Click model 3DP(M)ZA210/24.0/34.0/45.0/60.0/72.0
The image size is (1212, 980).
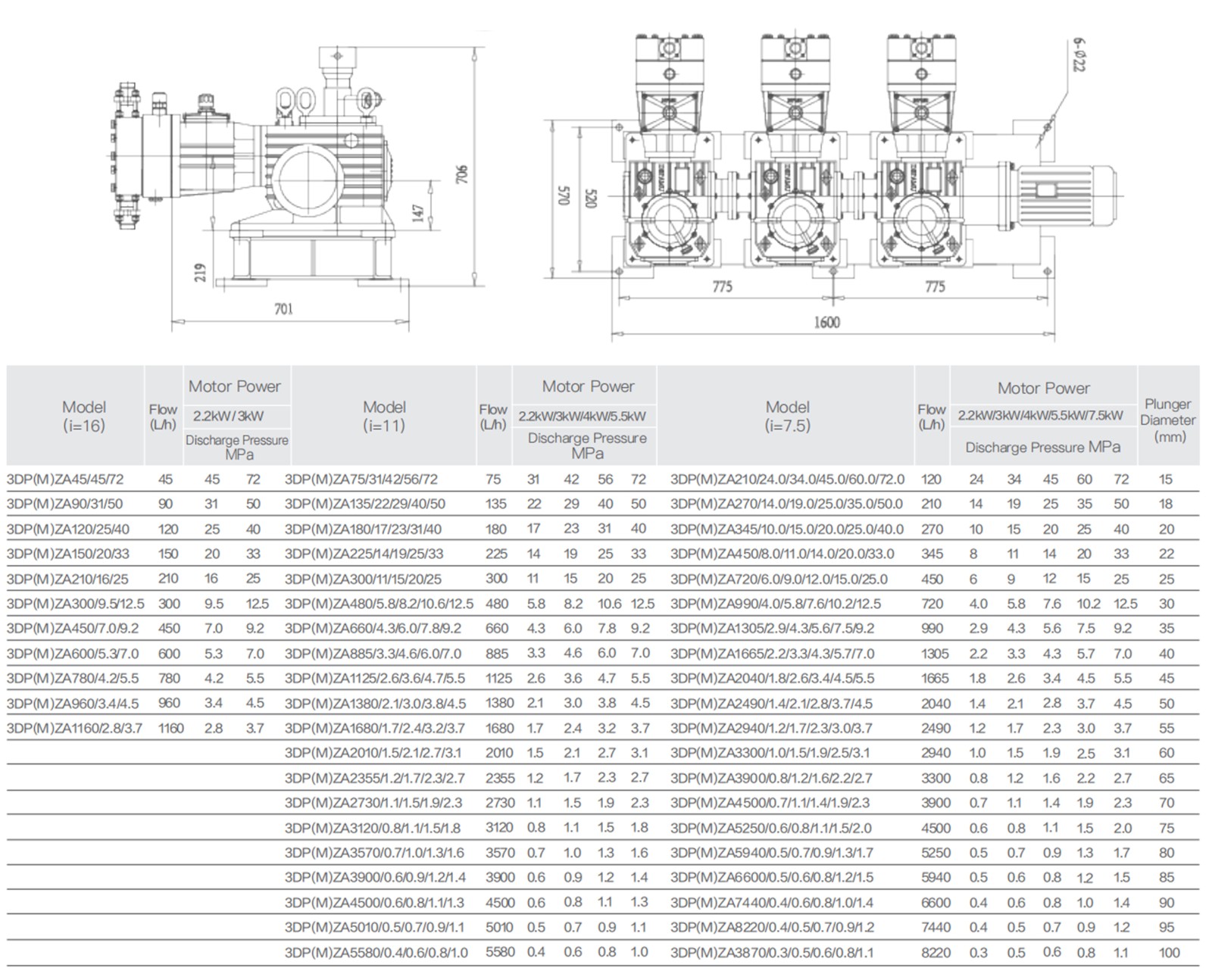tap(787, 479)
